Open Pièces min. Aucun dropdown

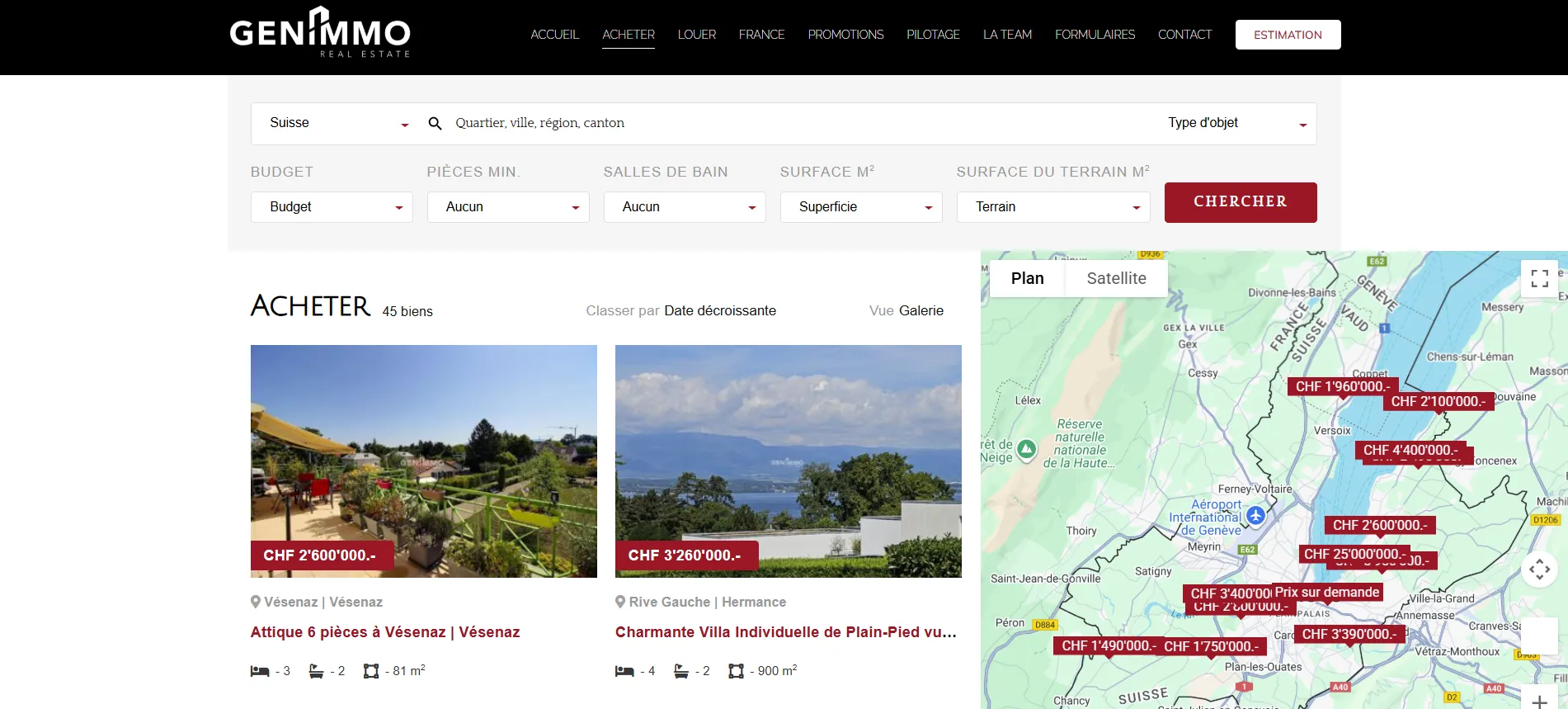click(508, 207)
